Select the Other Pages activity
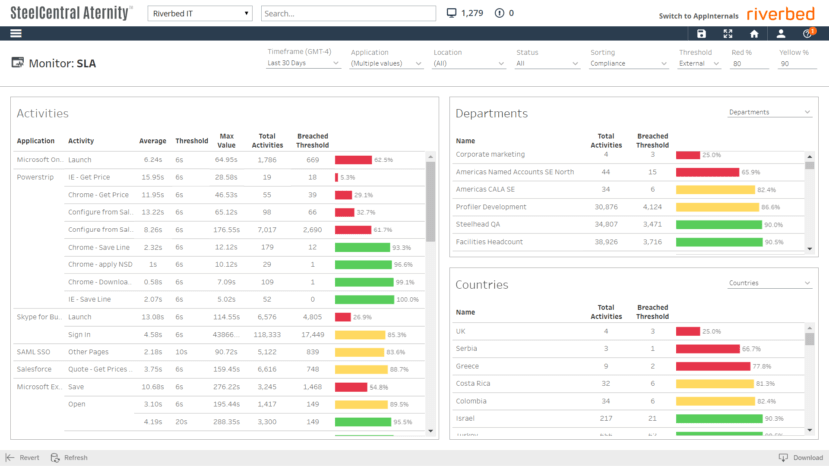This screenshot has height=466, width=829. [x=88, y=352]
